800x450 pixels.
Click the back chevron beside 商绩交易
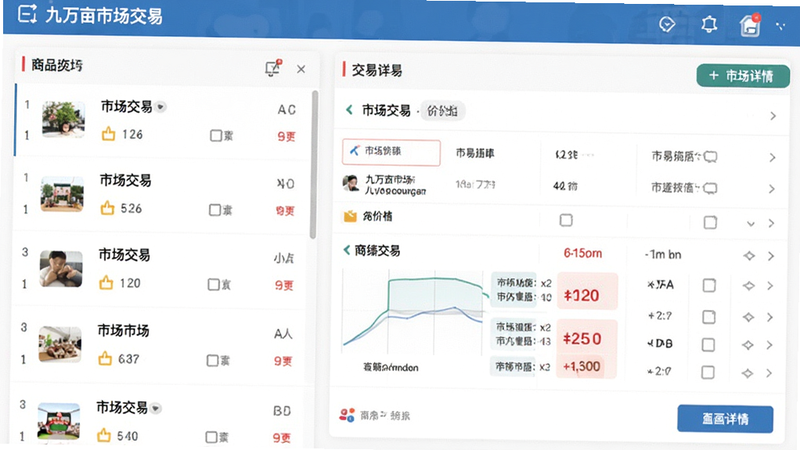347,250
